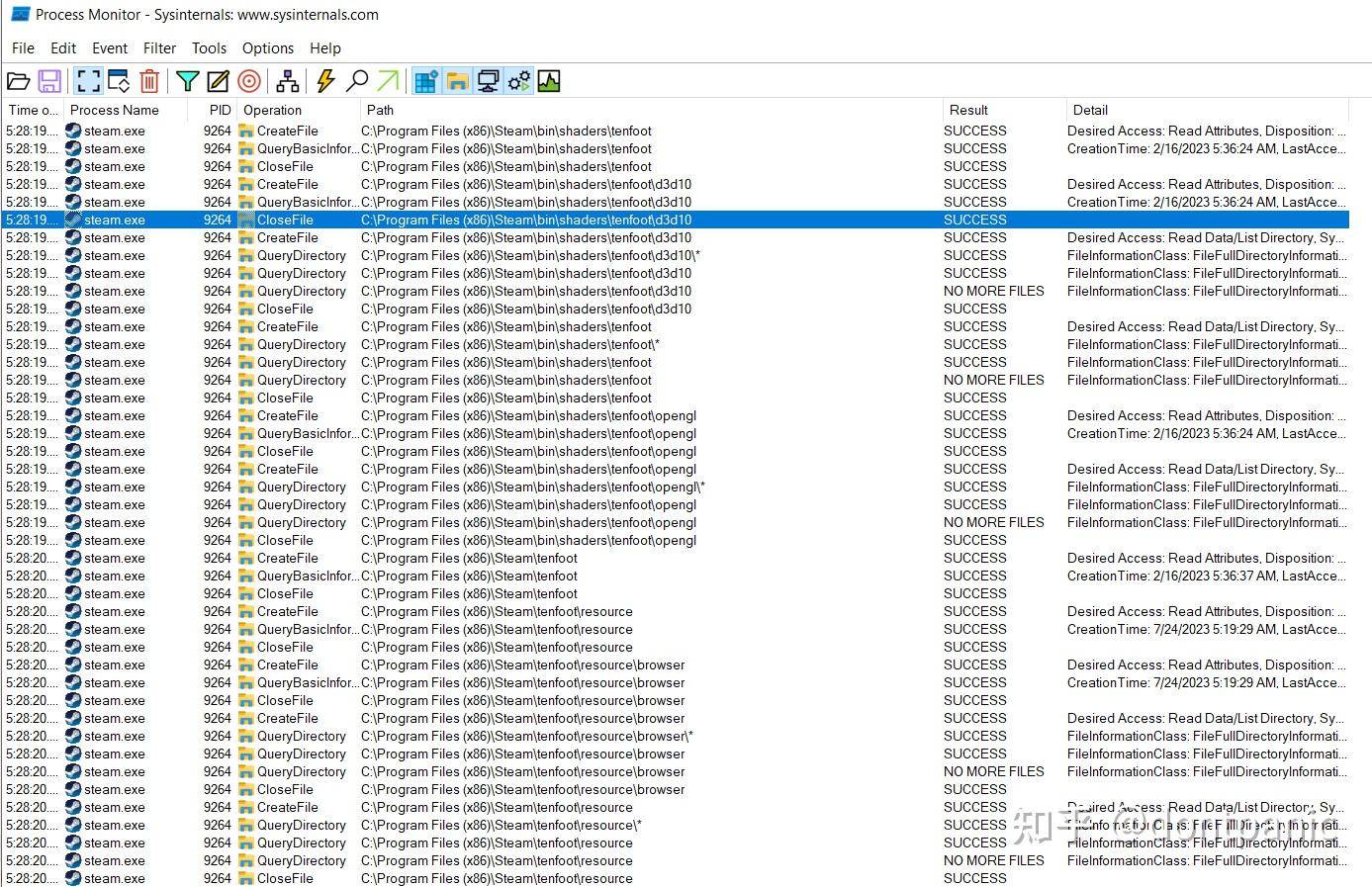Click the Open file toolbar icon

18,81
